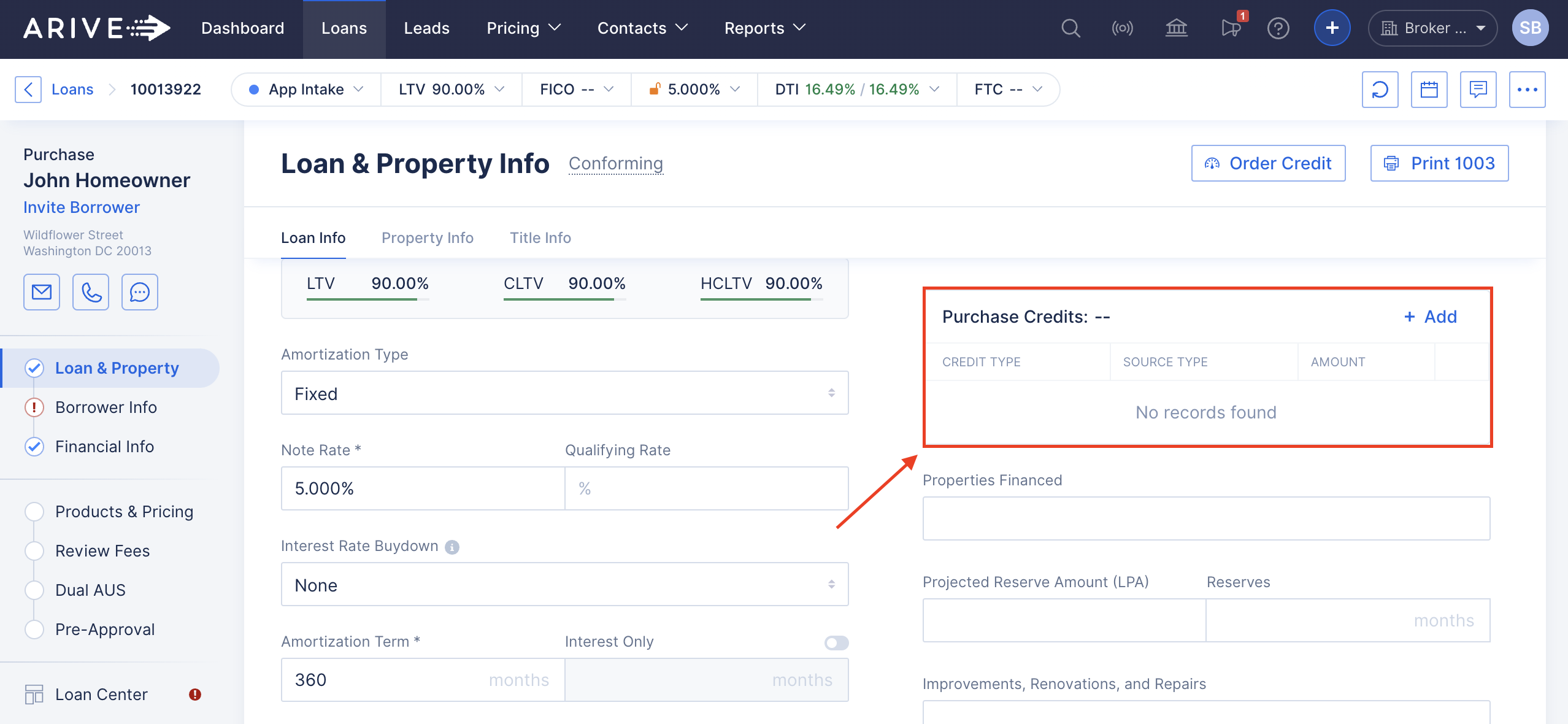1568x724 pixels.
Task: Email the borrower using envelope icon
Action: [x=42, y=292]
